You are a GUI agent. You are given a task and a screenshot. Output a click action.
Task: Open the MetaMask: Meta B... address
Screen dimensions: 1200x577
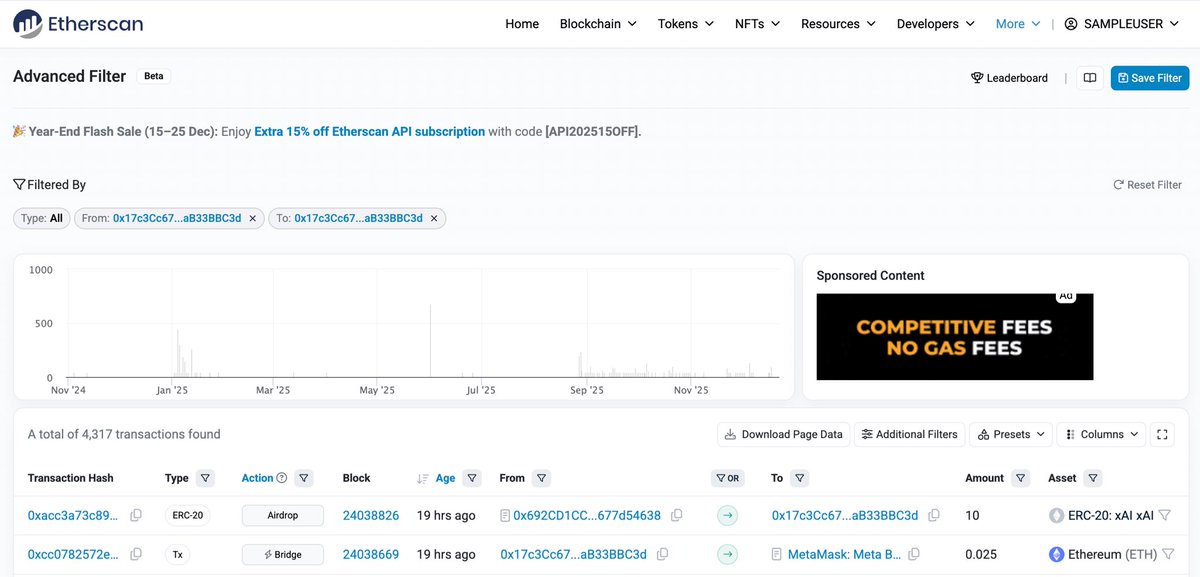coord(844,554)
